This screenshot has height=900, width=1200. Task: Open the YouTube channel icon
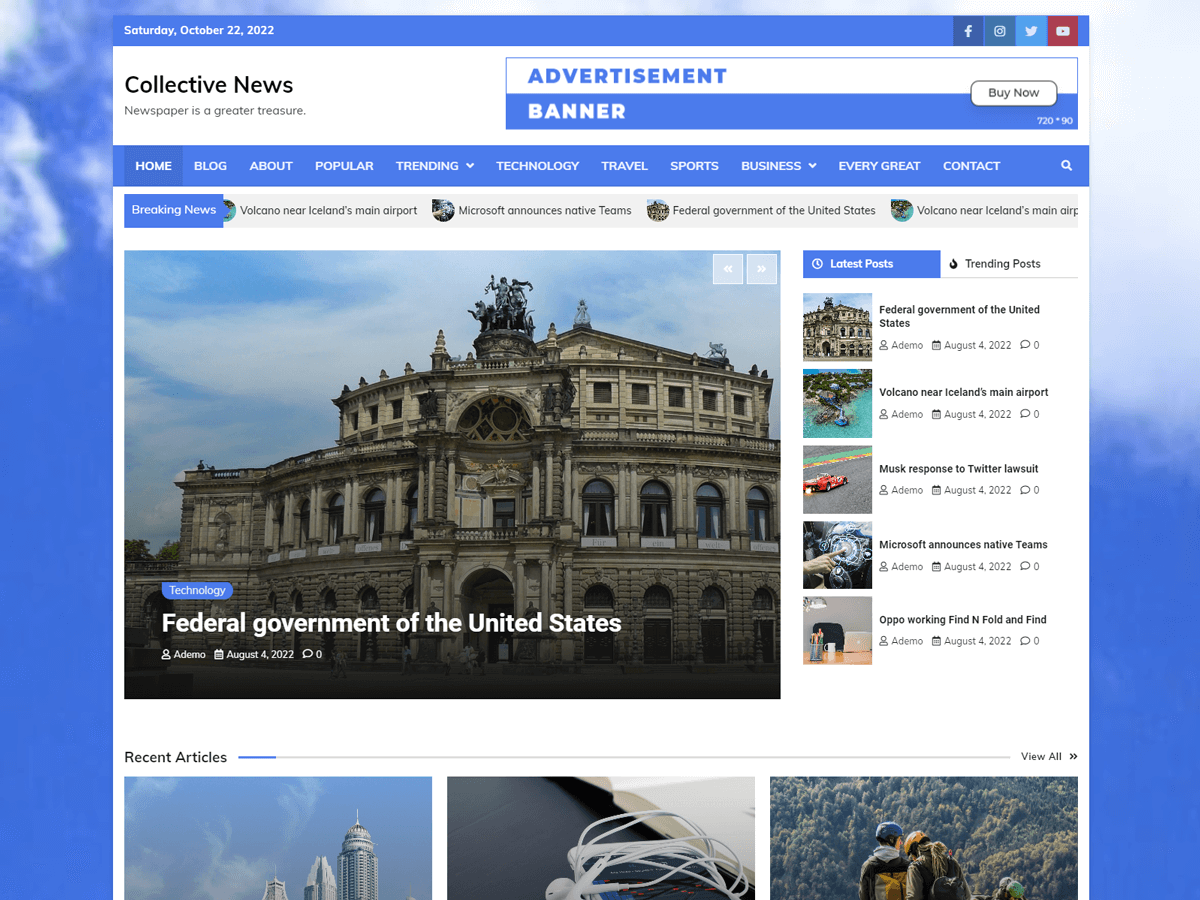[x=1063, y=30]
